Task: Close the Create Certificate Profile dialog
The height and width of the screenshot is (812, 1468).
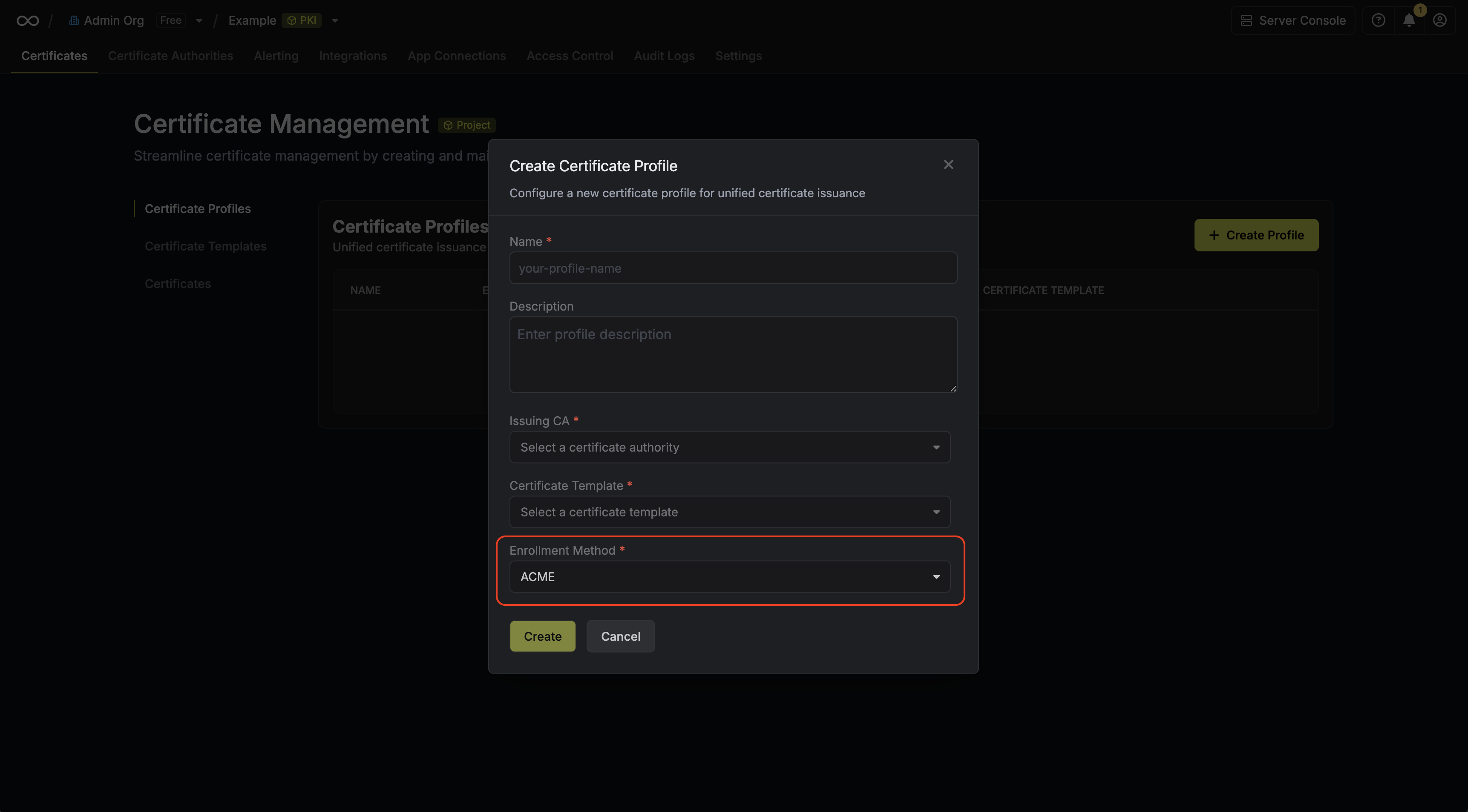Action: (948, 165)
